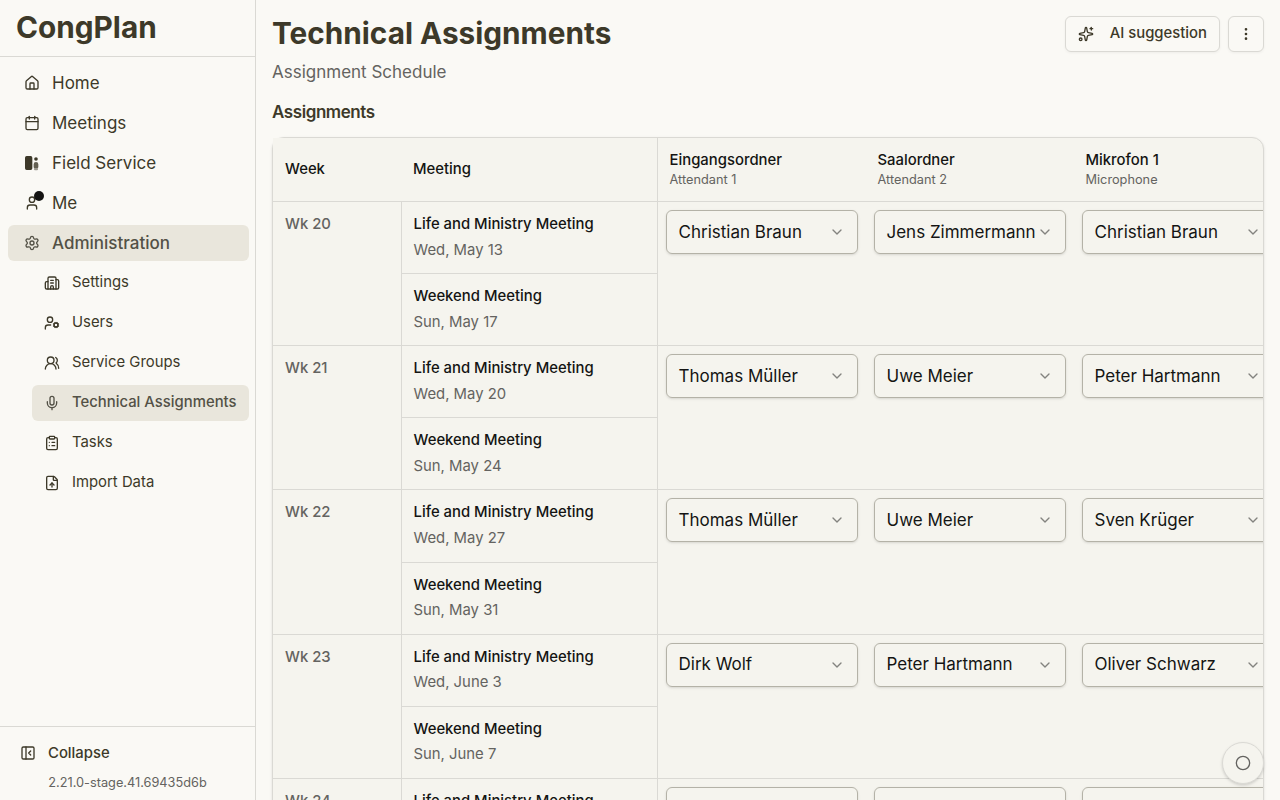Select Life and Ministry Meeting Wed, May 20
The height and width of the screenshot is (800, 1280).
coord(529,381)
